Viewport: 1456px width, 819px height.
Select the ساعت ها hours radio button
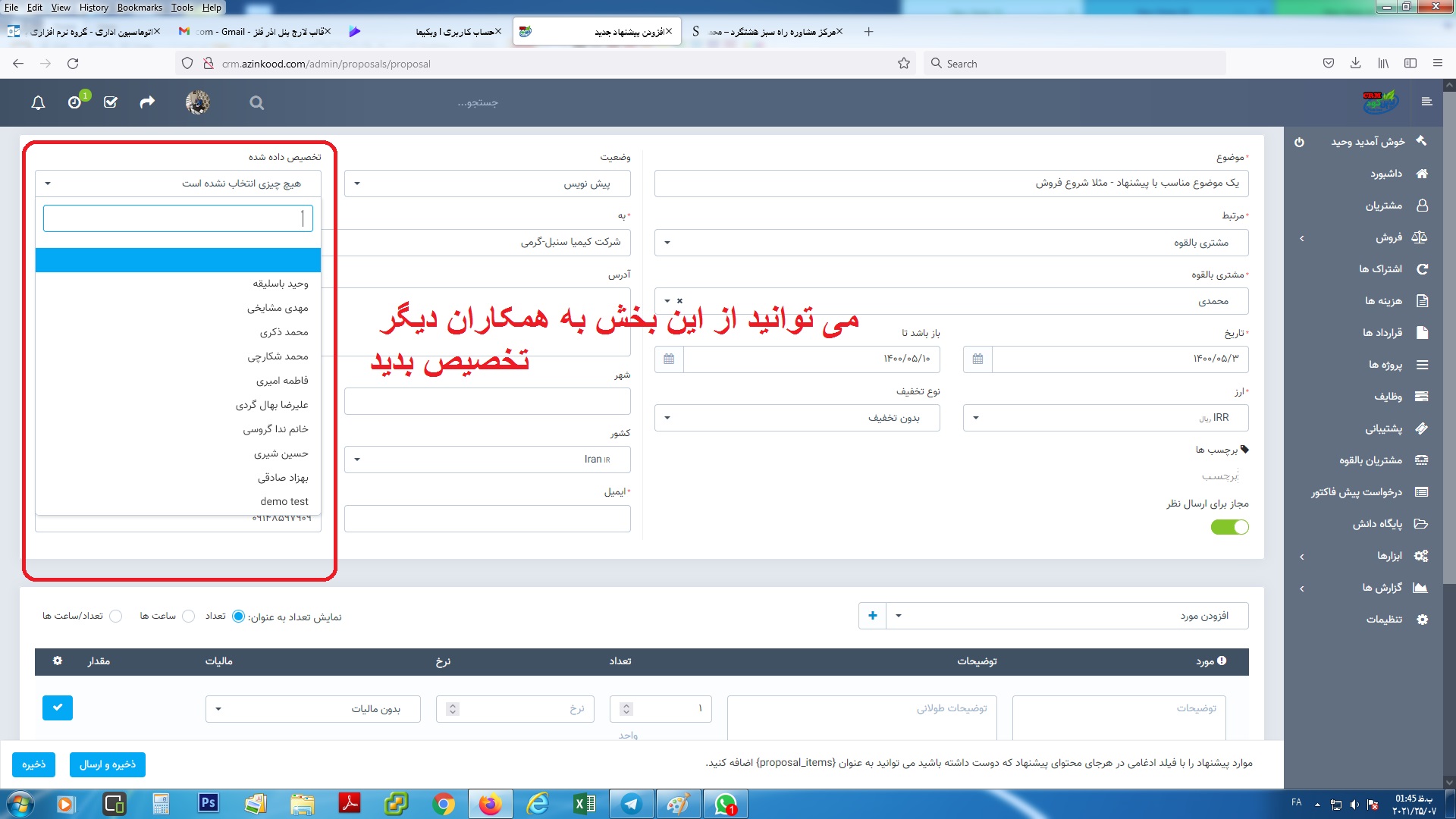tap(189, 617)
